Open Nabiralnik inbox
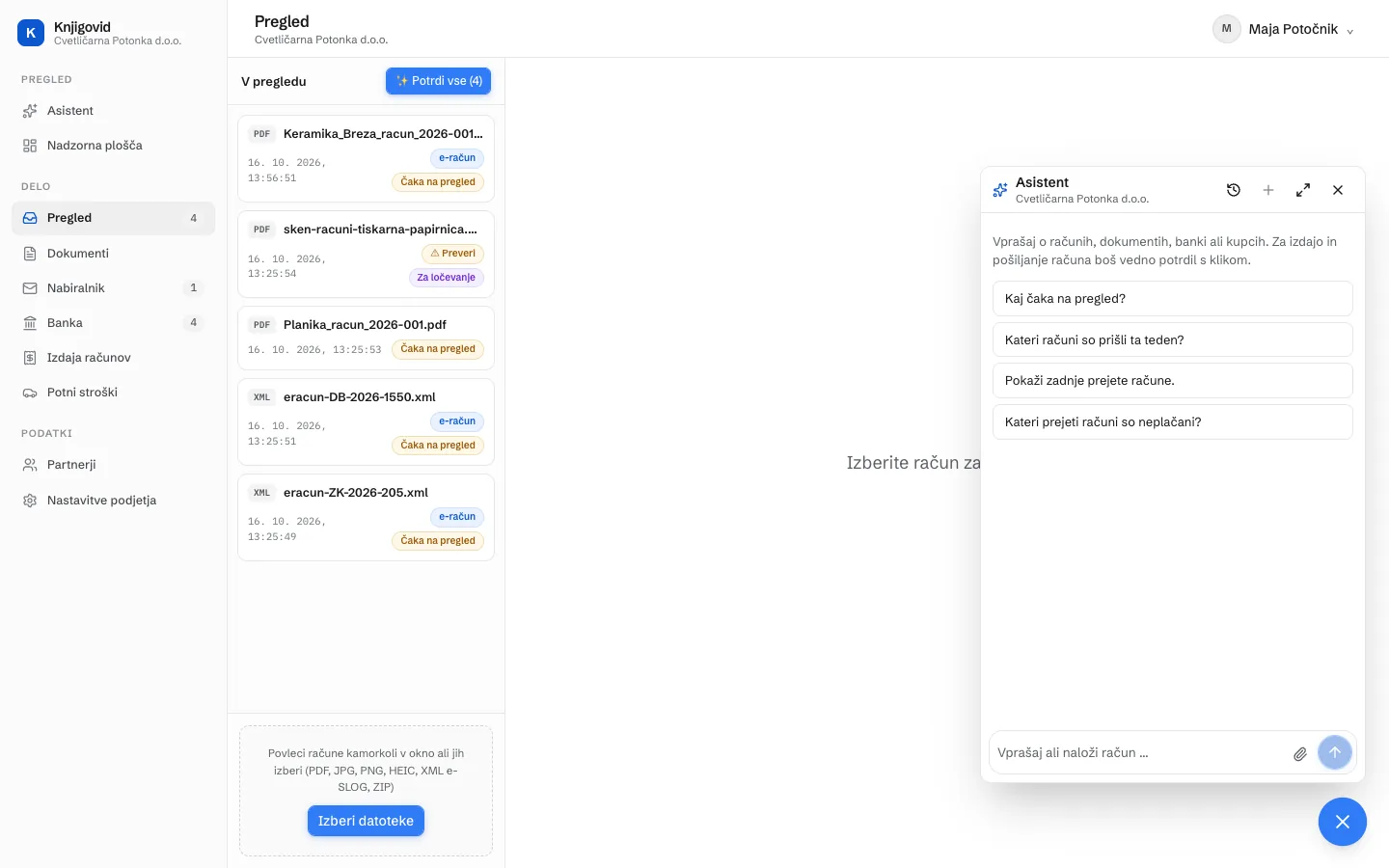The image size is (1389, 868). click(113, 288)
